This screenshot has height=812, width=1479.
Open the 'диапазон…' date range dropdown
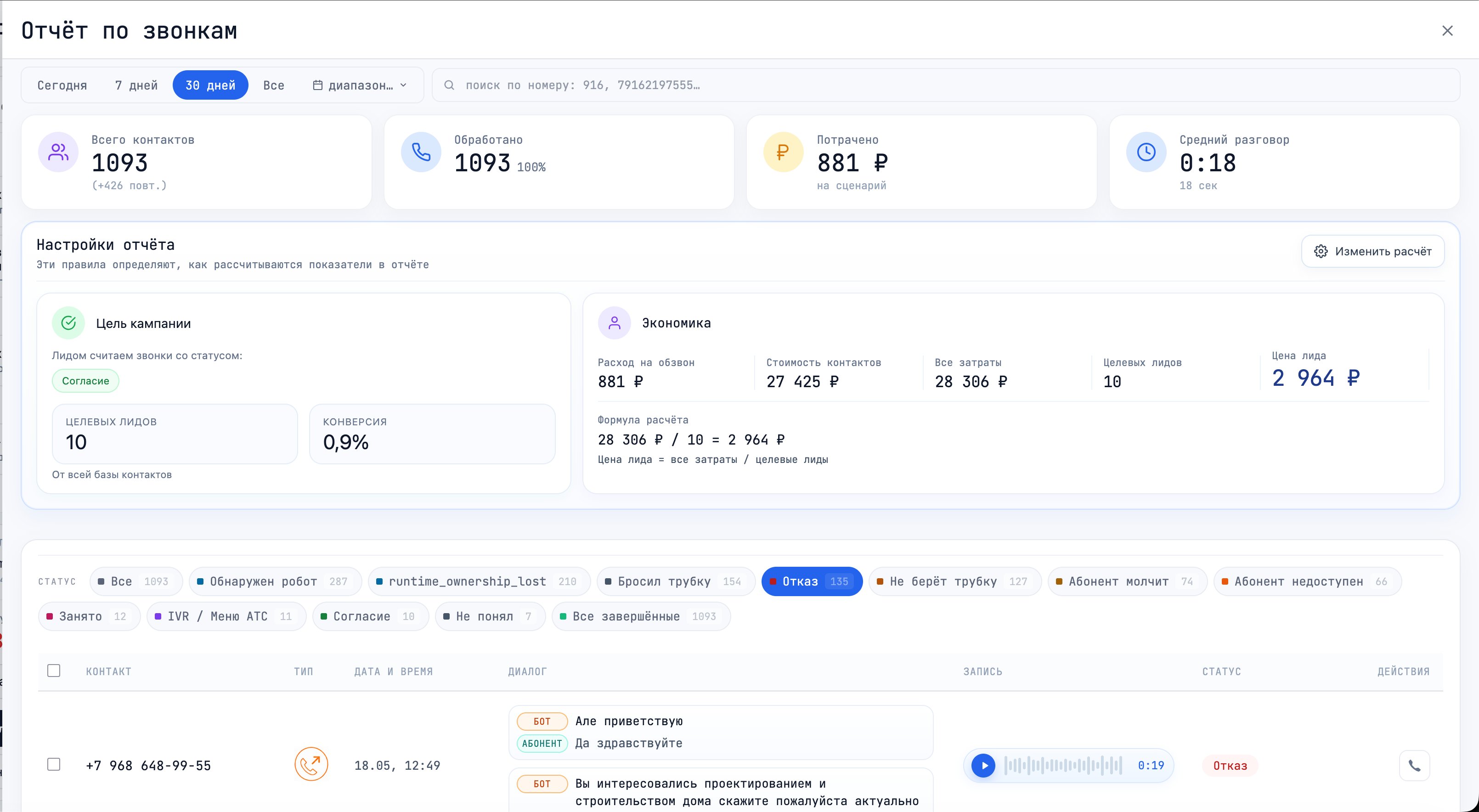coord(360,85)
